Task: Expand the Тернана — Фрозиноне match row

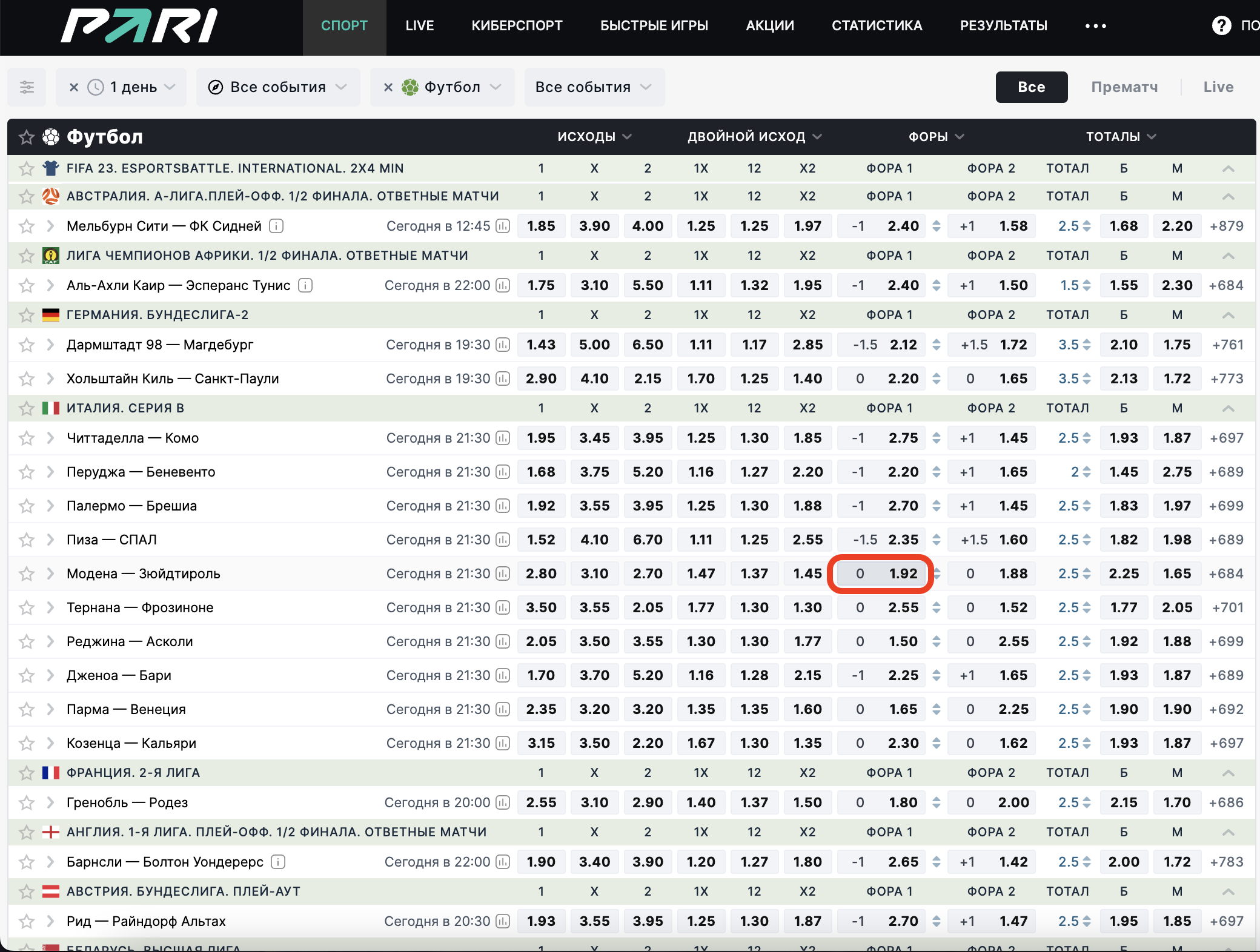Action: (50, 607)
